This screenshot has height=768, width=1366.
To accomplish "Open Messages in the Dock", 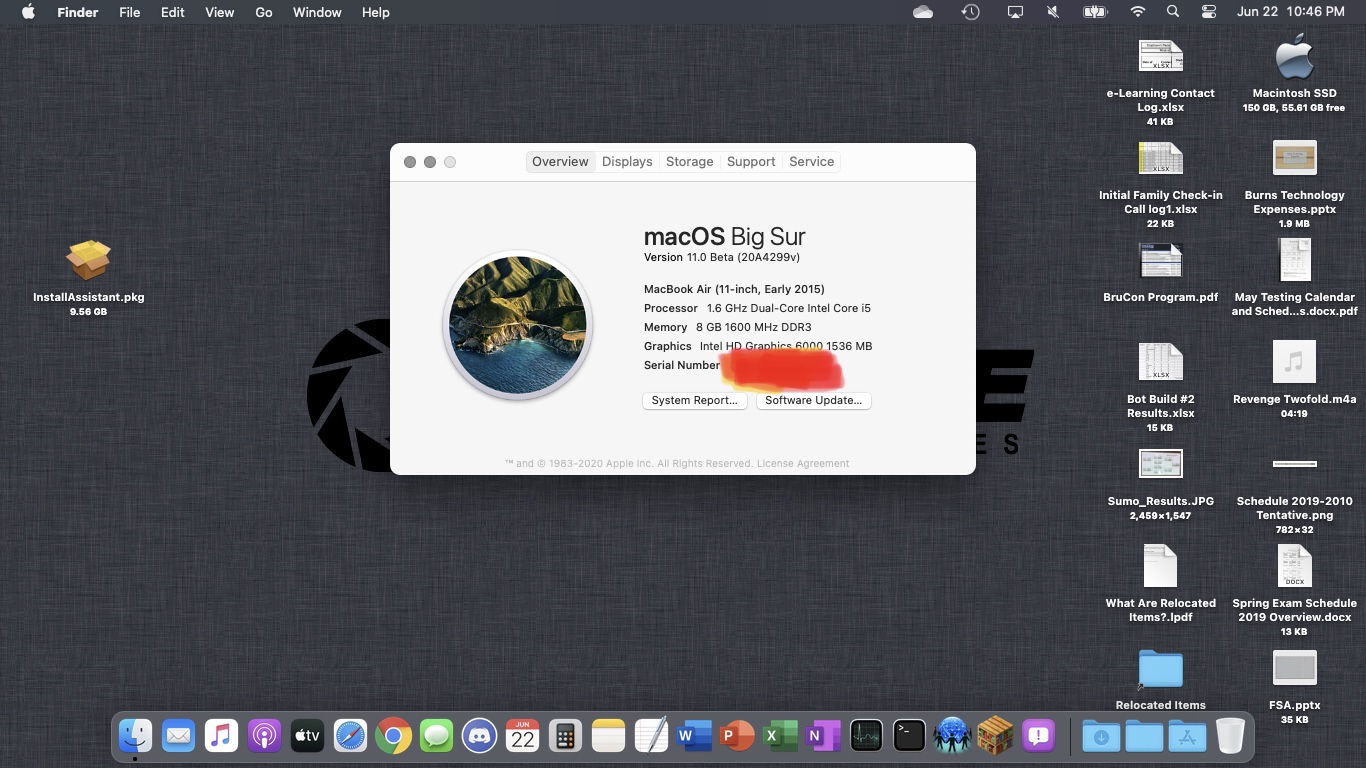I will click(x=436, y=737).
